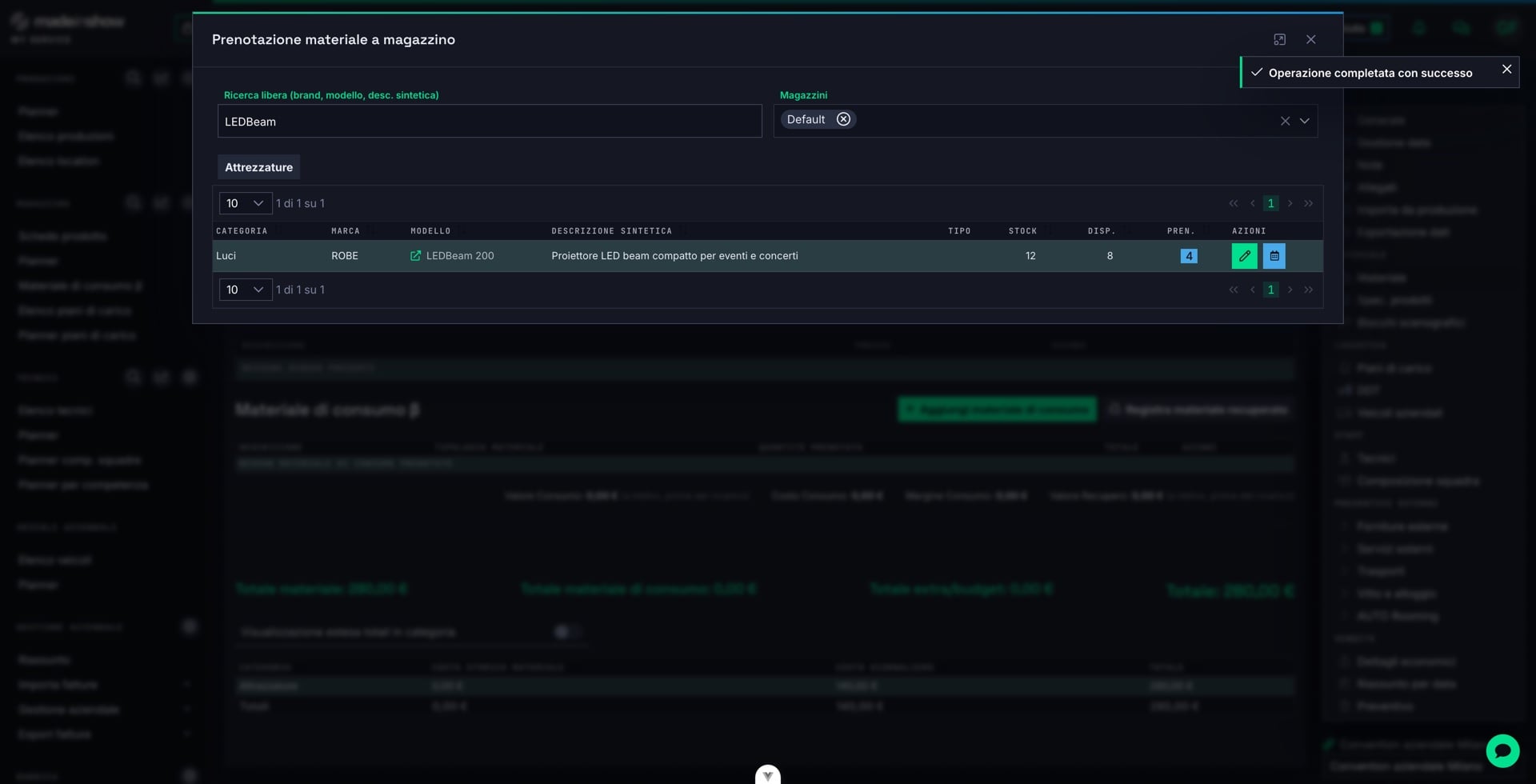Maximize the Prenotazione materiale dialog
Image resolution: width=1536 pixels, height=784 pixels.
coord(1280,39)
